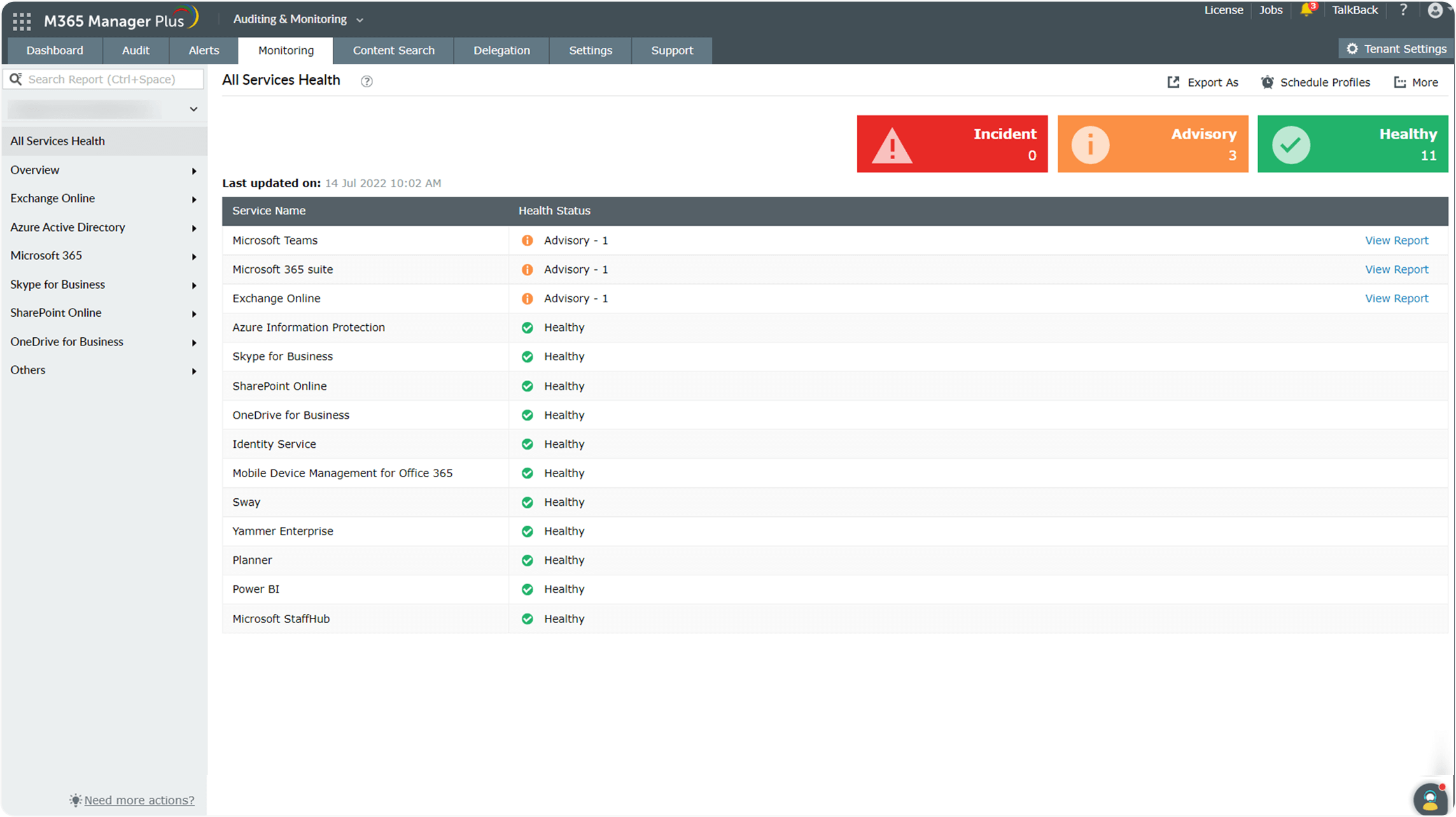Open the Delegation tab
This screenshot has height=817, width=1456.
(x=501, y=50)
